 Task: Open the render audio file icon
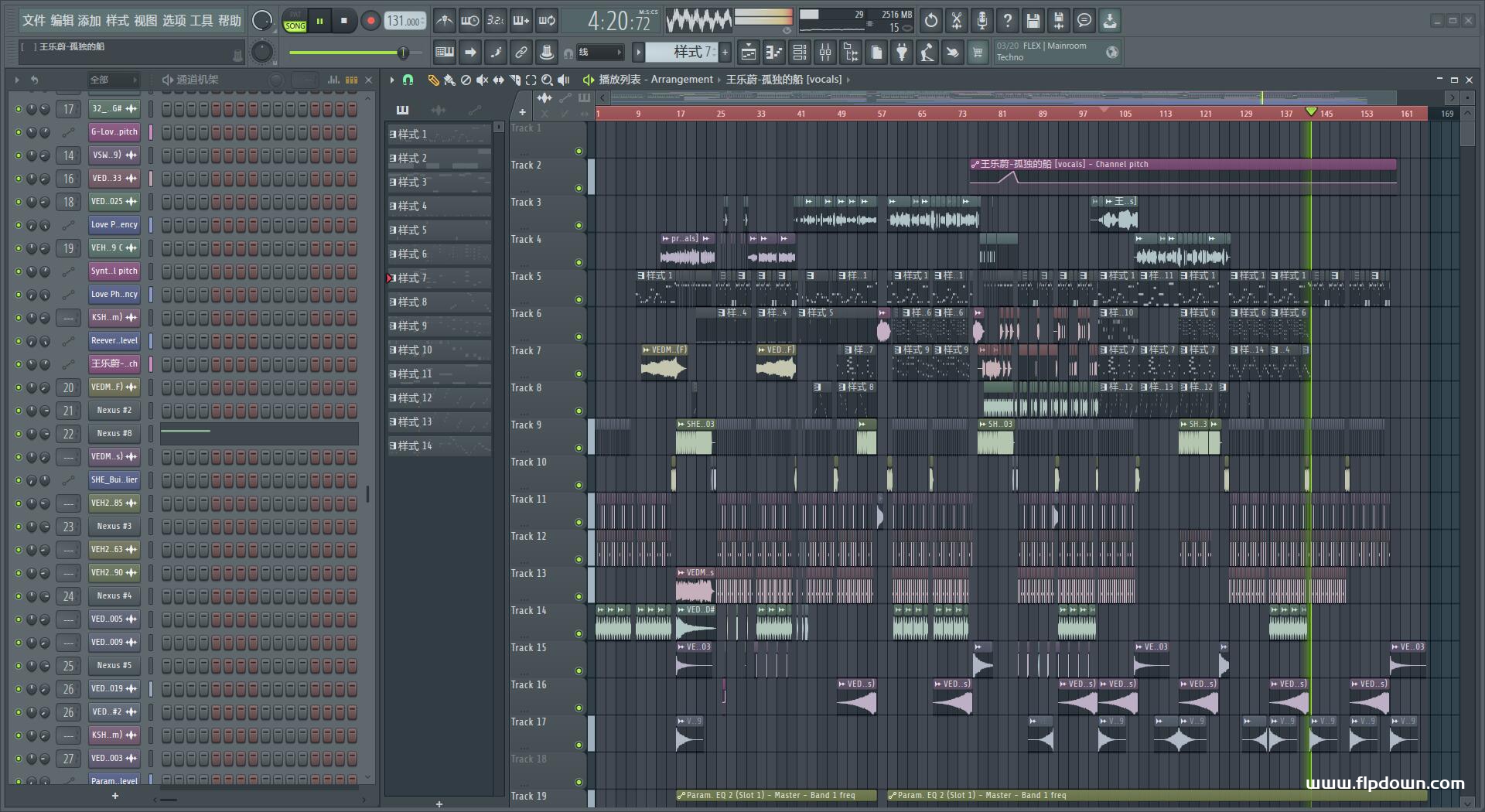tap(1059, 21)
